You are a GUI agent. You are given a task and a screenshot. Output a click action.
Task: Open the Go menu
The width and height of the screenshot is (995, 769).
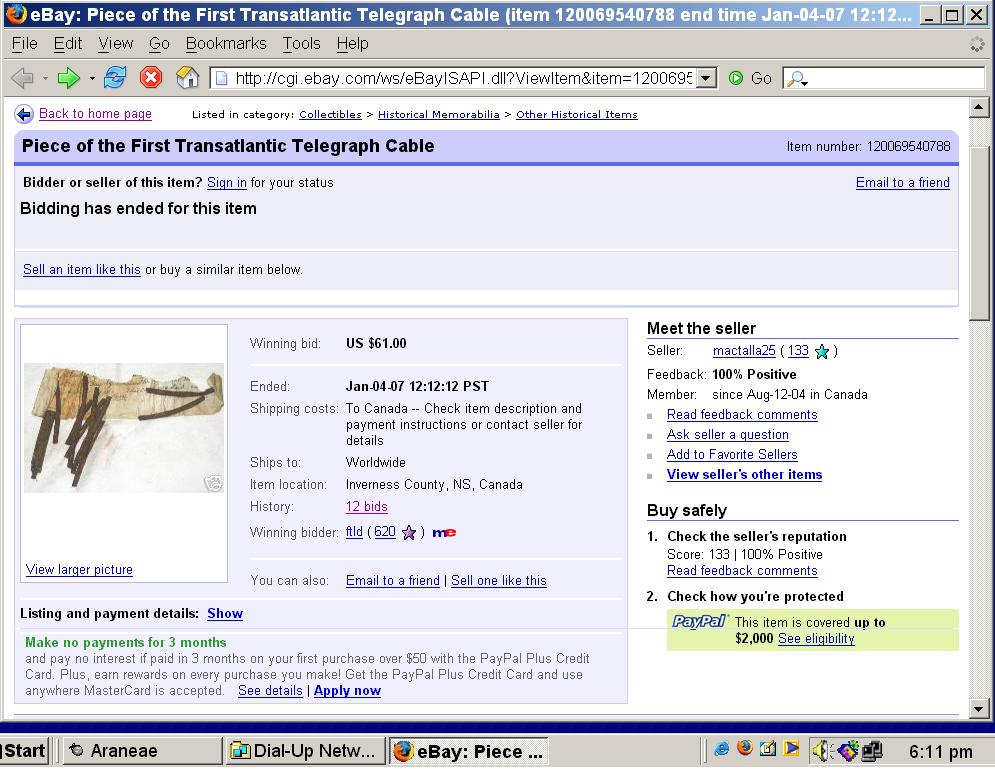159,44
